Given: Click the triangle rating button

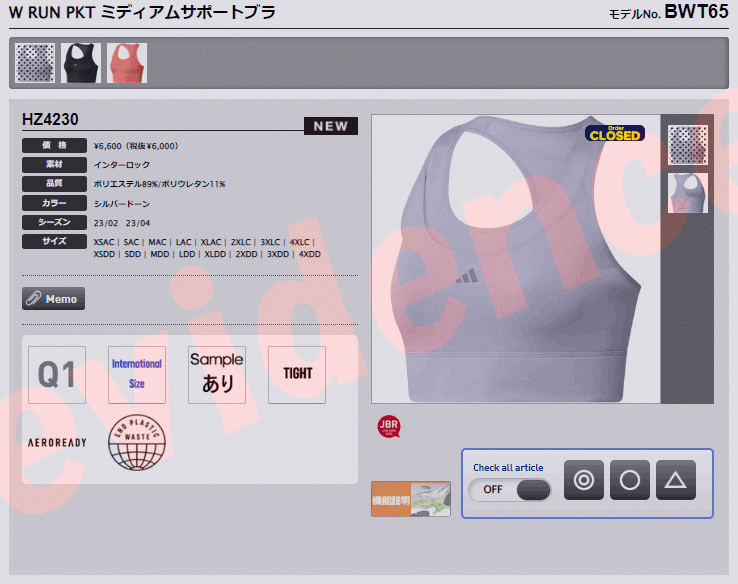Looking at the screenshot, I should [x=676, y=480].
